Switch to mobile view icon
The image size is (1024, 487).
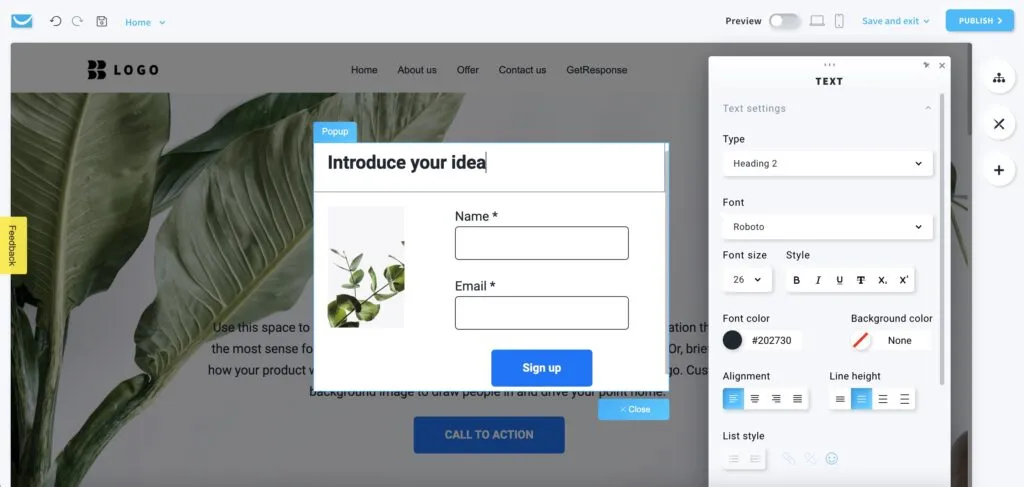tap(839, 21)
